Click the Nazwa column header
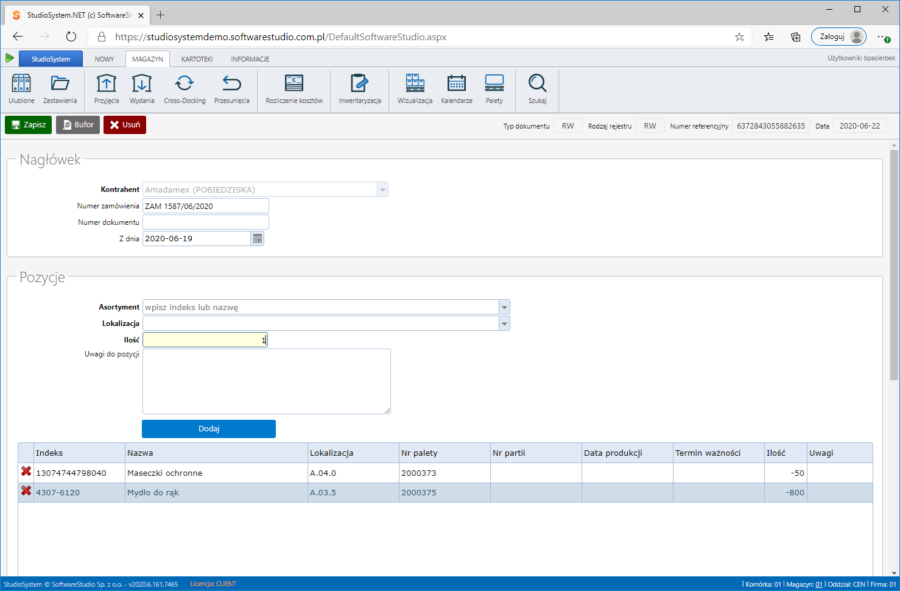The image size is (900, 591). (x=216, y=453)
